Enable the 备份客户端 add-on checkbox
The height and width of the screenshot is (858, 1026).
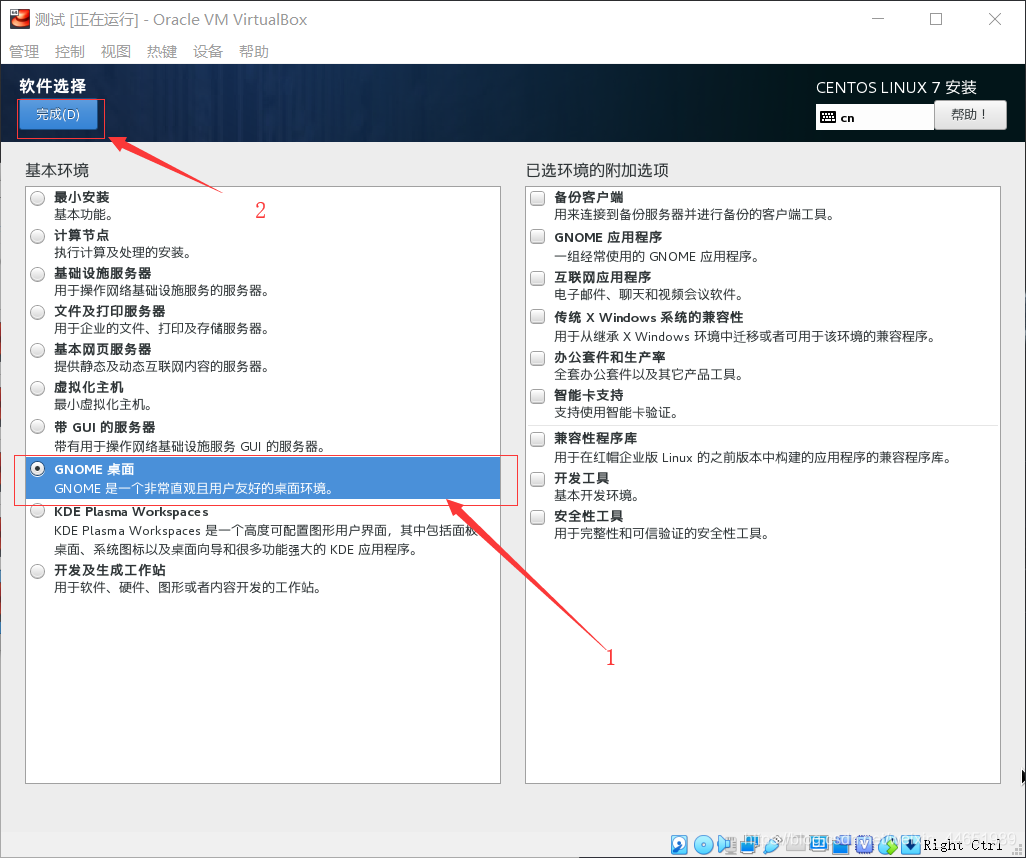click(x=538, y=198)
